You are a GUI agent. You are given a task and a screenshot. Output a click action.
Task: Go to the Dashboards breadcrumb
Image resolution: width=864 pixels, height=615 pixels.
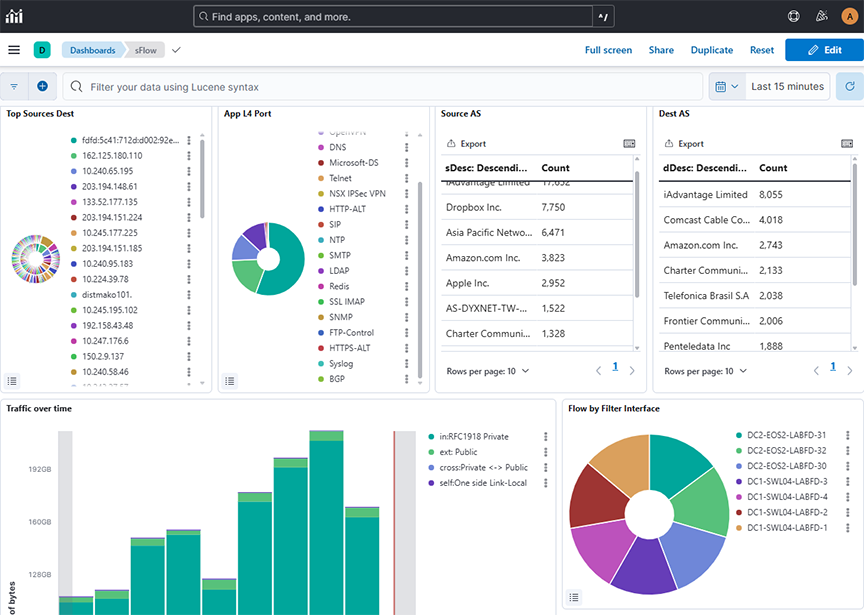pos(92,50)
